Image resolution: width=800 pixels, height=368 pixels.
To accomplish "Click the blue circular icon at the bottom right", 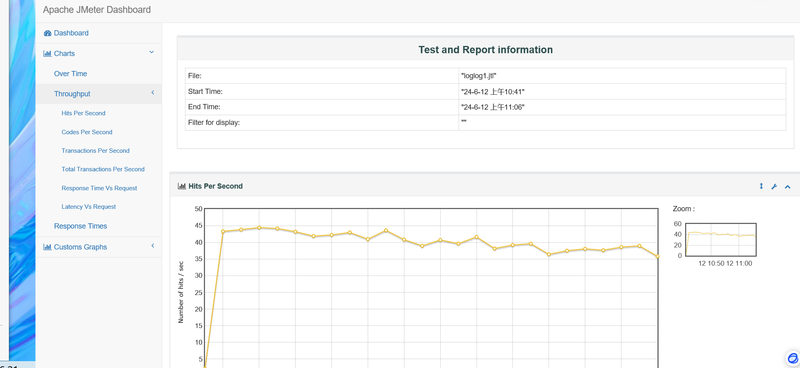I will click(x=793, y=358).
